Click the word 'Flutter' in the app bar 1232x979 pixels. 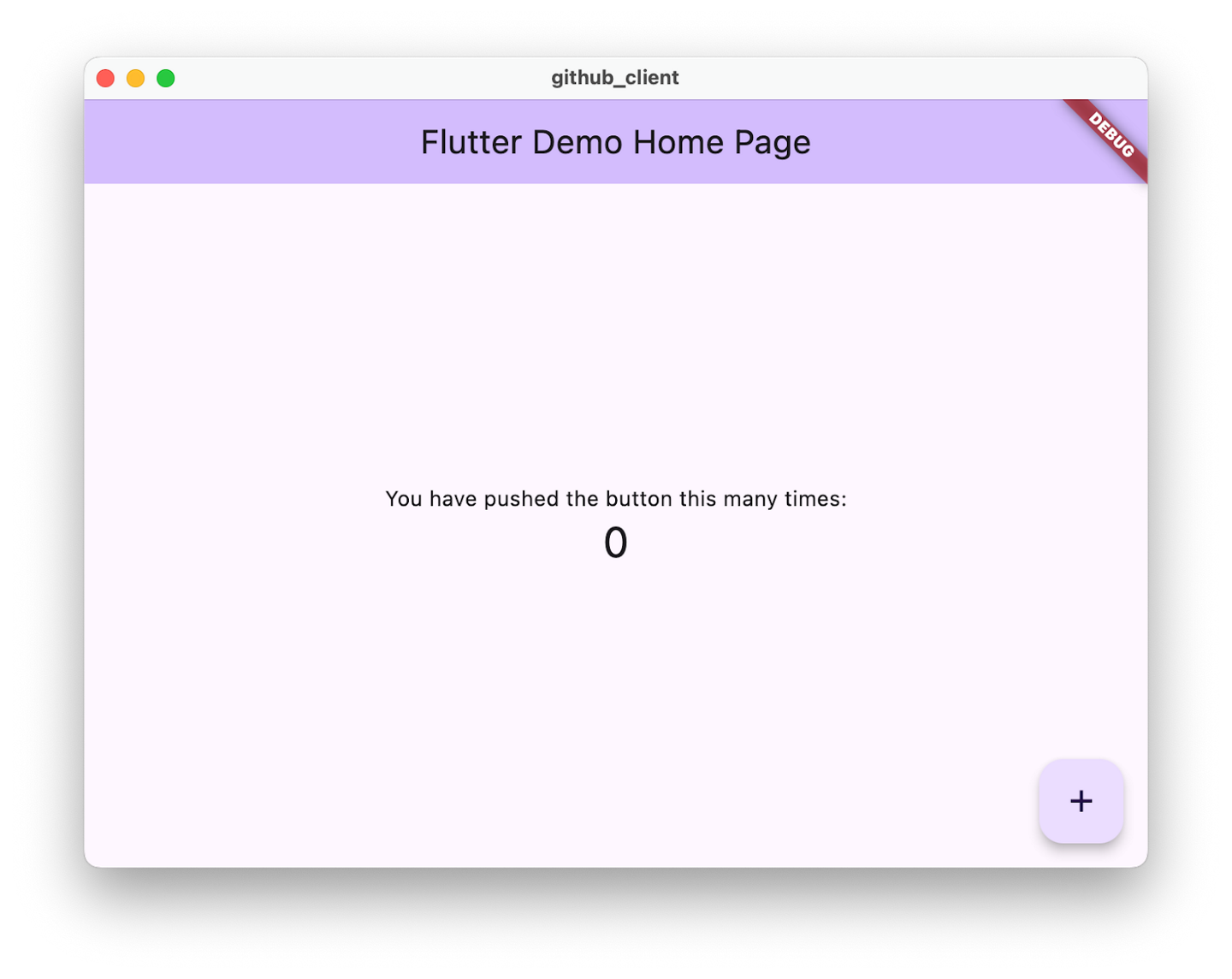coord(471,142)
